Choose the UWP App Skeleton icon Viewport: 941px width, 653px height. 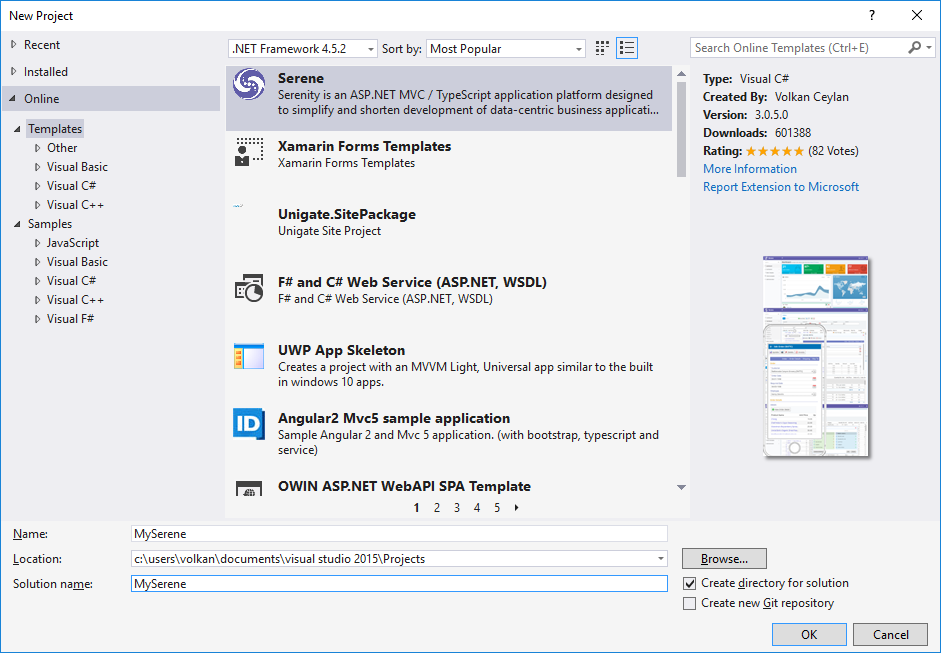[x=248, y=357]
